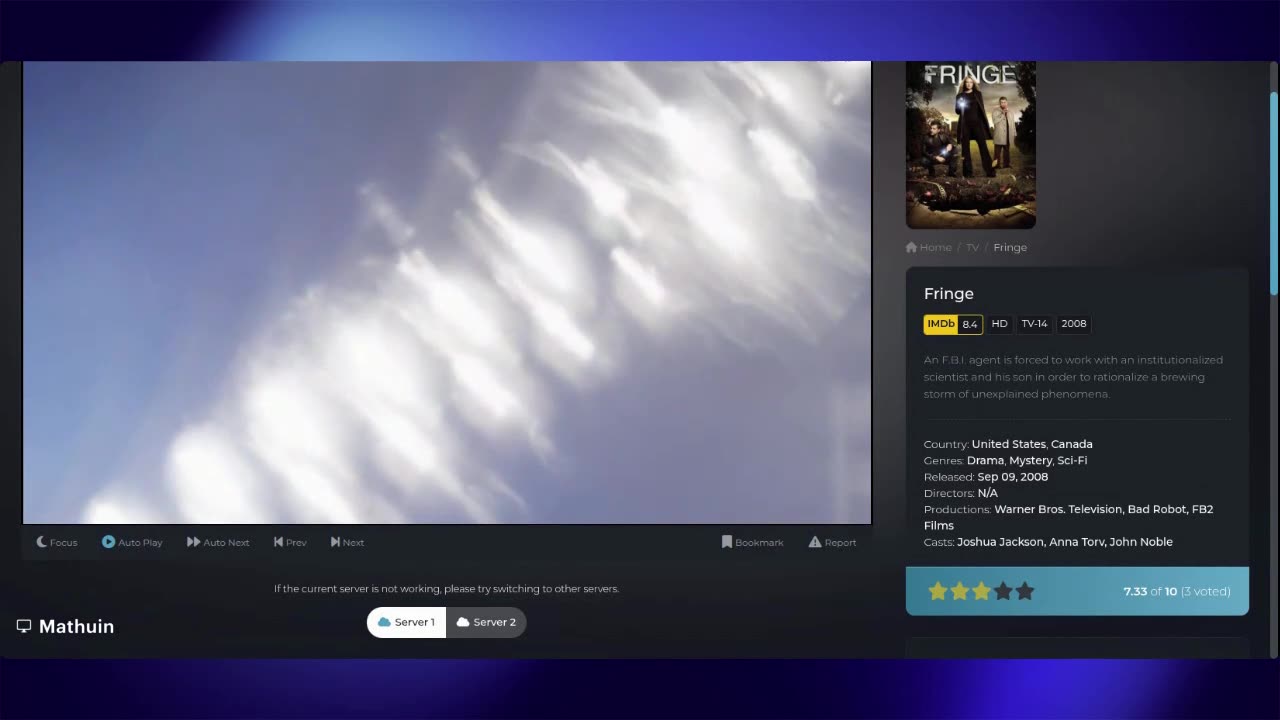The height and width of the screenshot is (720, 1280).
Task: Click the Mathuin title text
Action: pyautogui.click(x=76, y=626)
